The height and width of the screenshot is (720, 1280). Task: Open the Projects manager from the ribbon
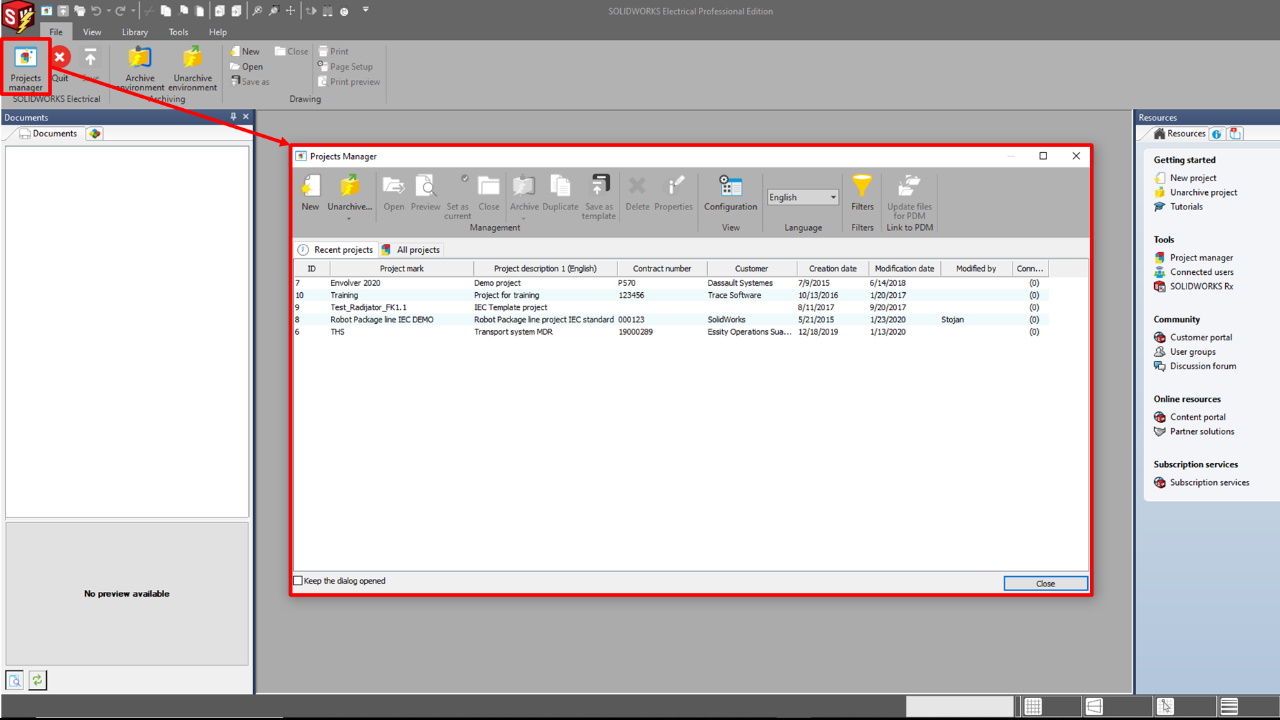pyautogui.click(x=26, y=67)
